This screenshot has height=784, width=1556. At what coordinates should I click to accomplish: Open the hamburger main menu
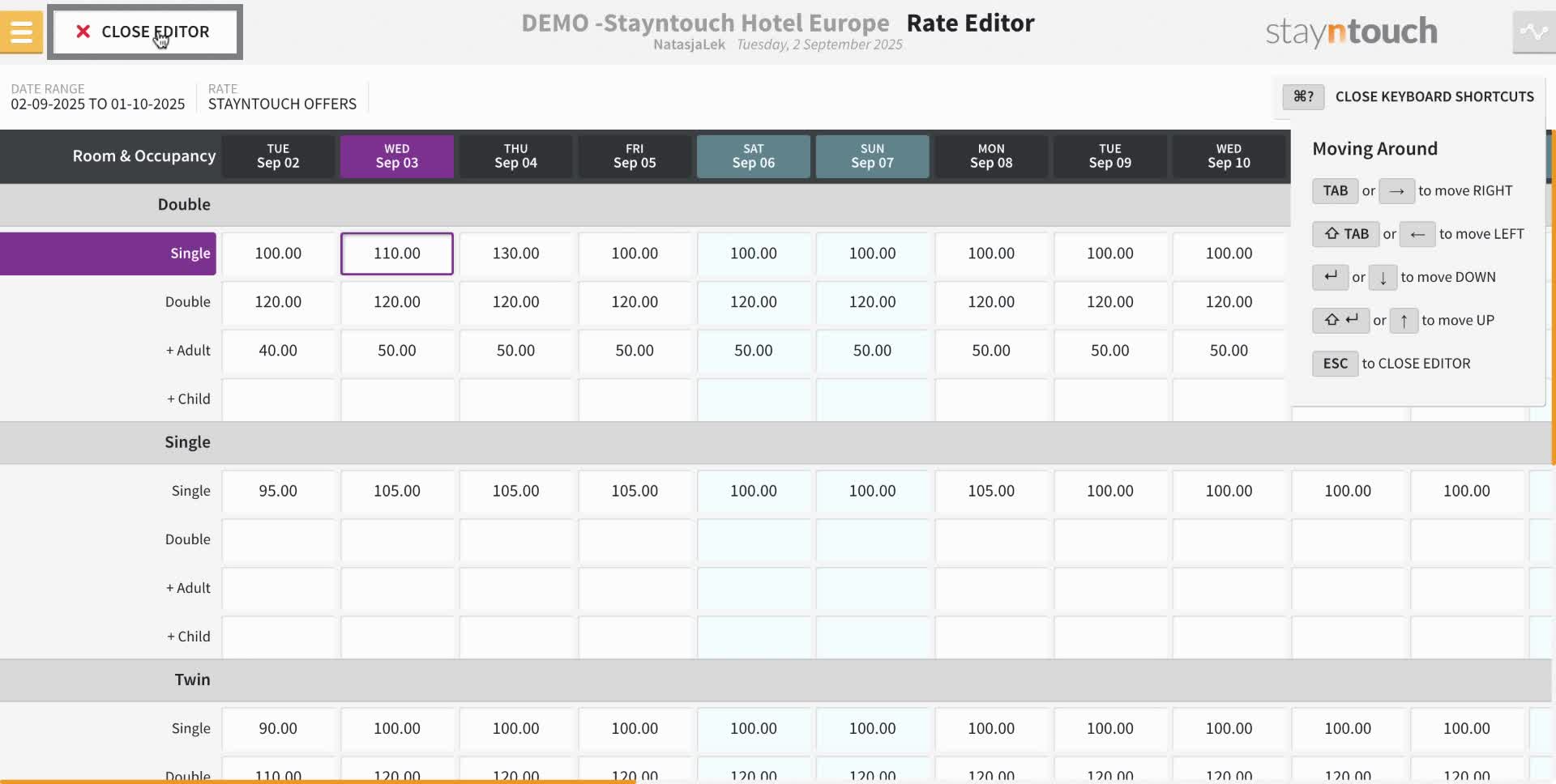coord(21,32)
